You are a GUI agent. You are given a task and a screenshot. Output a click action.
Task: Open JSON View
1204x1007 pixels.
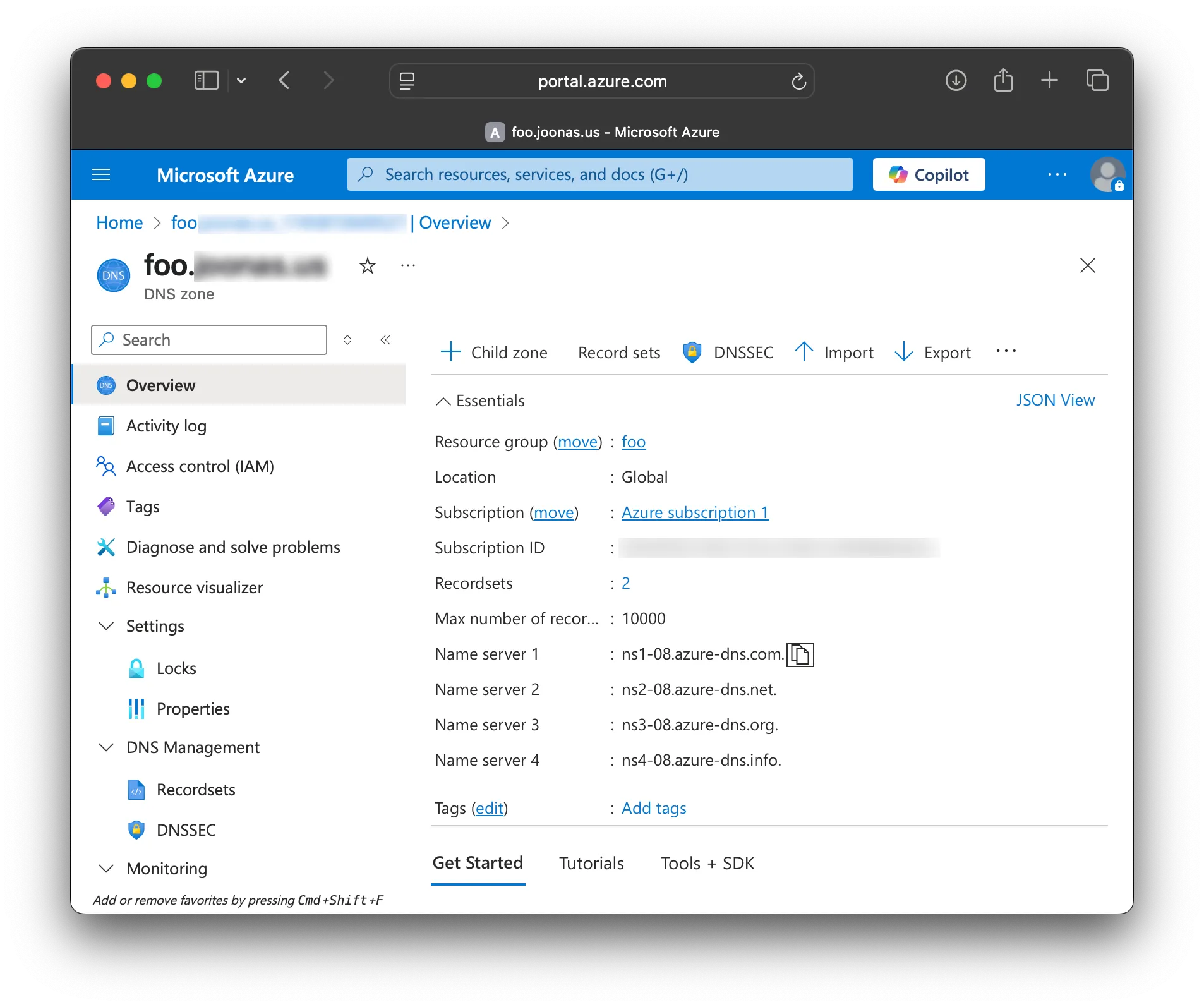(1055, 401)
